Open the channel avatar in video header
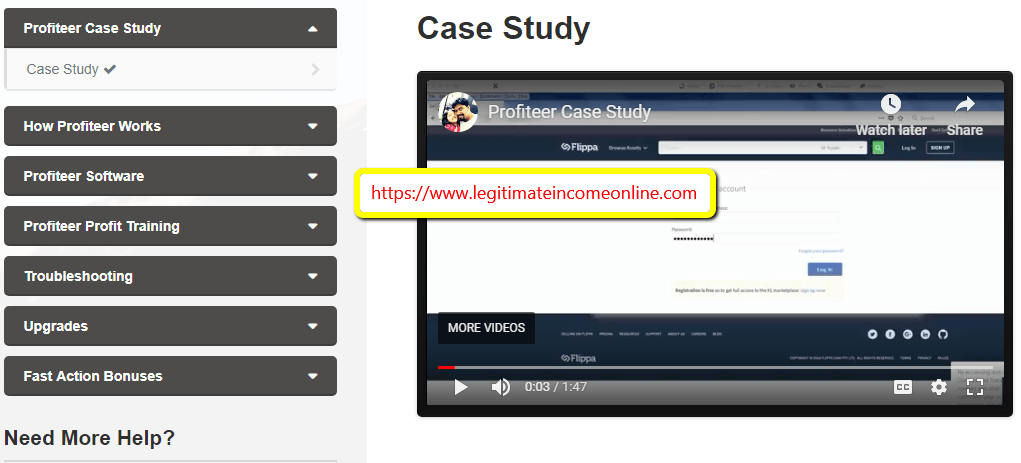This screenshot has width=1021, height=463. [x=458, y=112]
